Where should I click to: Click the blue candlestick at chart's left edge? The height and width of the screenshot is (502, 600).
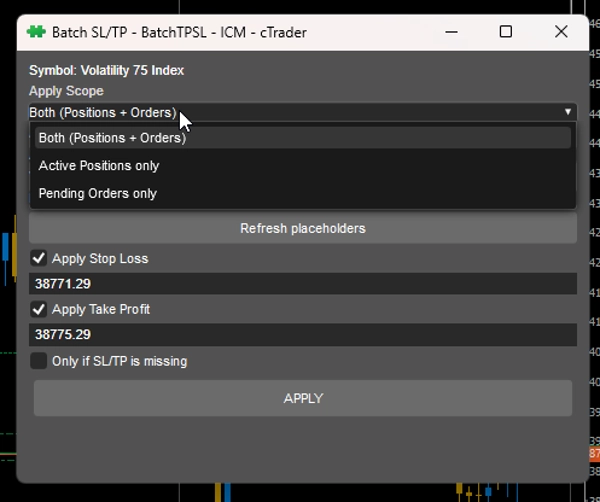tap(5, 246)
